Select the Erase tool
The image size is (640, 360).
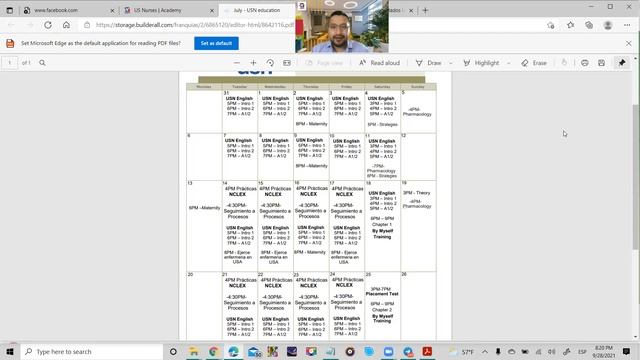pos(534,63)
